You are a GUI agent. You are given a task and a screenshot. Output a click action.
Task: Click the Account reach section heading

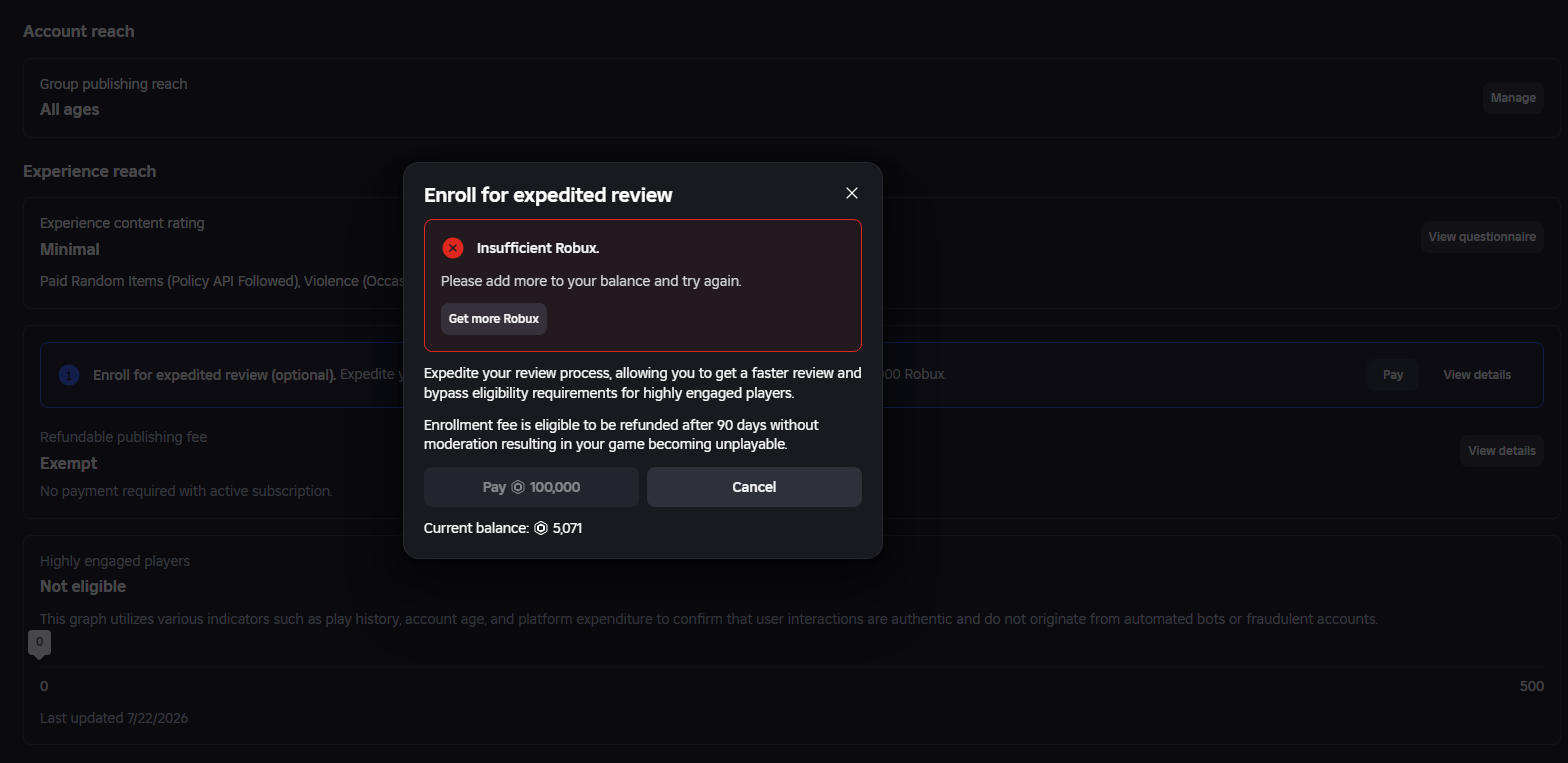(x=79, y=31)
